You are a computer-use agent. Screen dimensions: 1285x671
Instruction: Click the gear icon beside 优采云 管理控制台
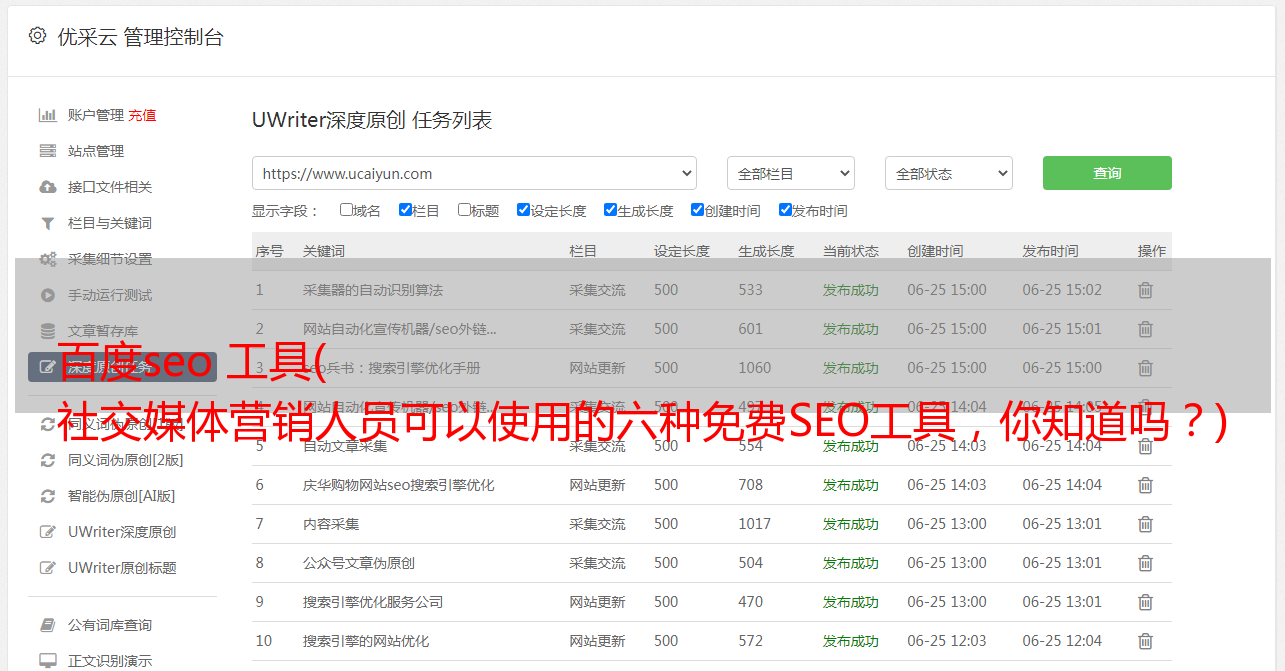37,36
